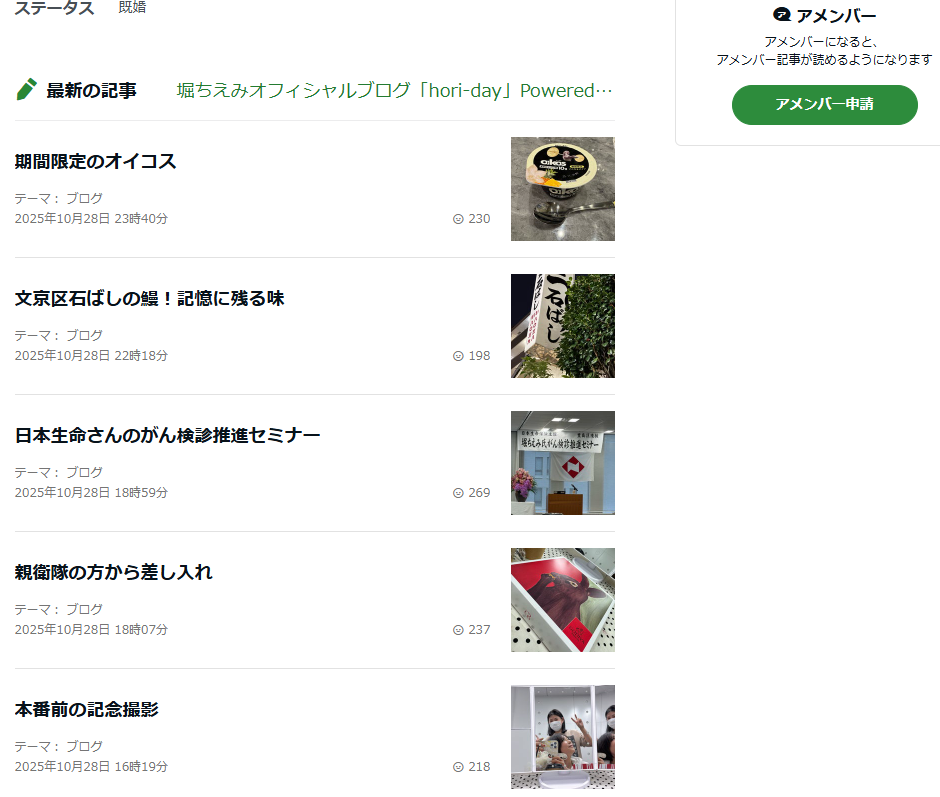
Task: Click the green pencil icon beside 最新の記事
Action: click(26, 90)
